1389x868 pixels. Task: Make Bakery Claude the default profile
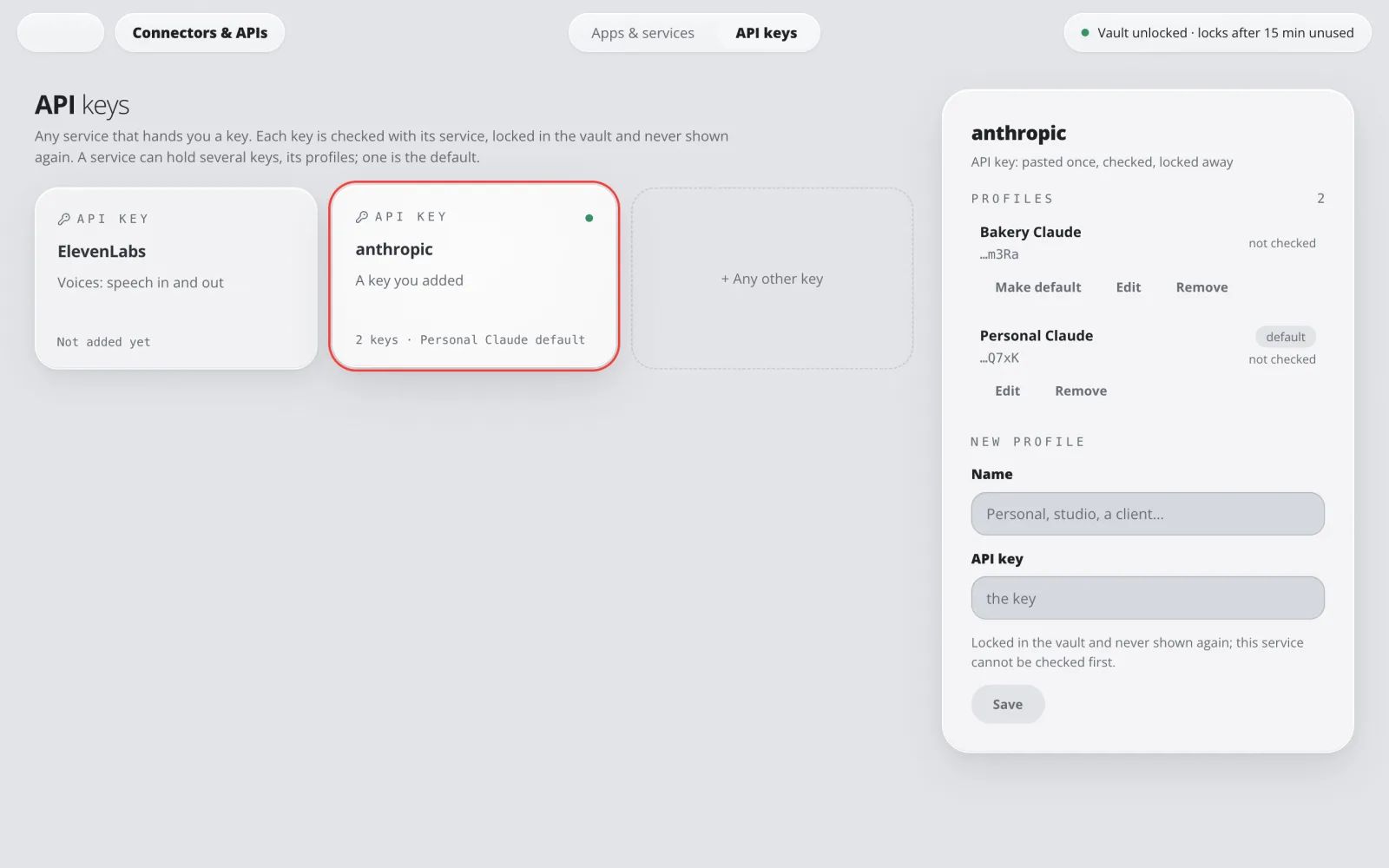tap(1037, 287)
